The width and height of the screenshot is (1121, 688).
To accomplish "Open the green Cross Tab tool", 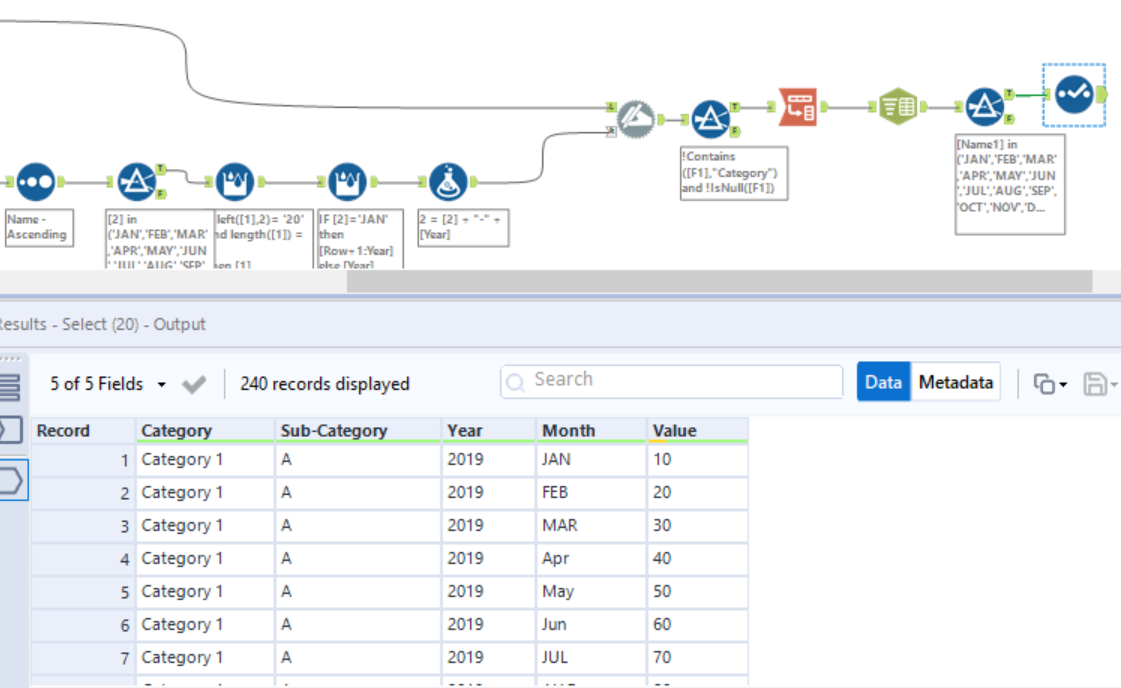I will [x=897, y=106].
